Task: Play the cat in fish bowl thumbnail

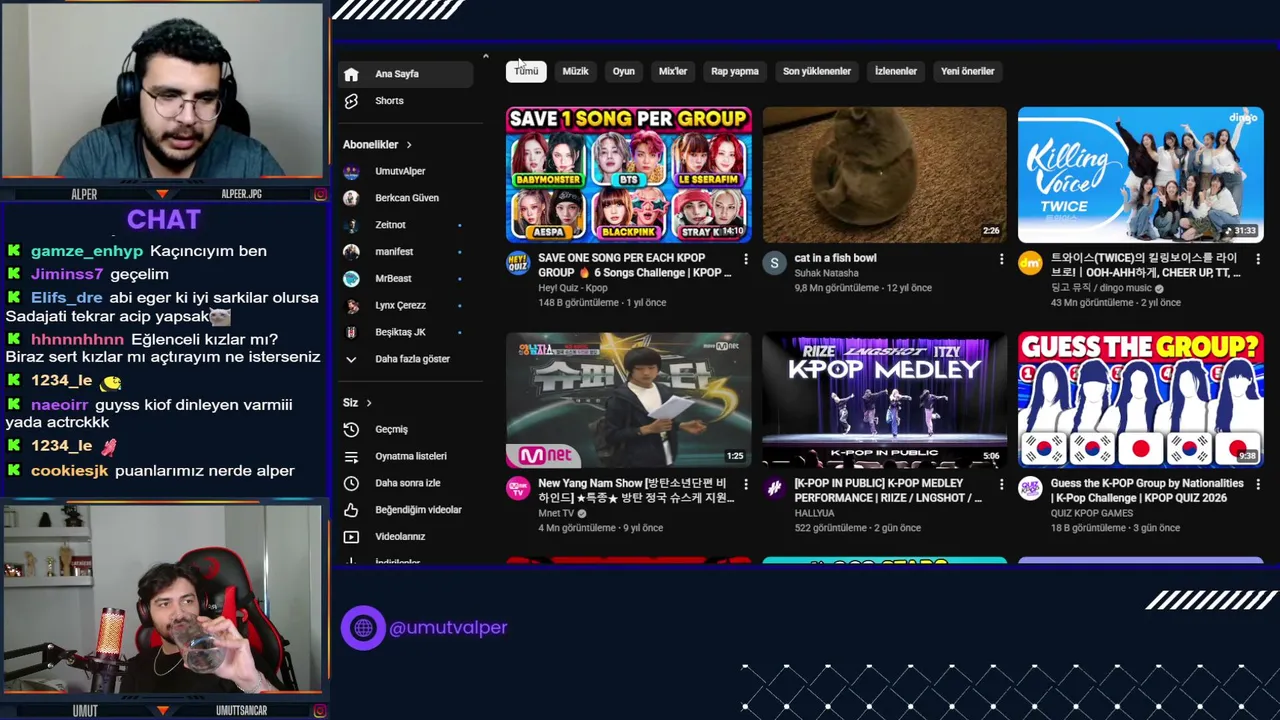Action: pos(884,175)
